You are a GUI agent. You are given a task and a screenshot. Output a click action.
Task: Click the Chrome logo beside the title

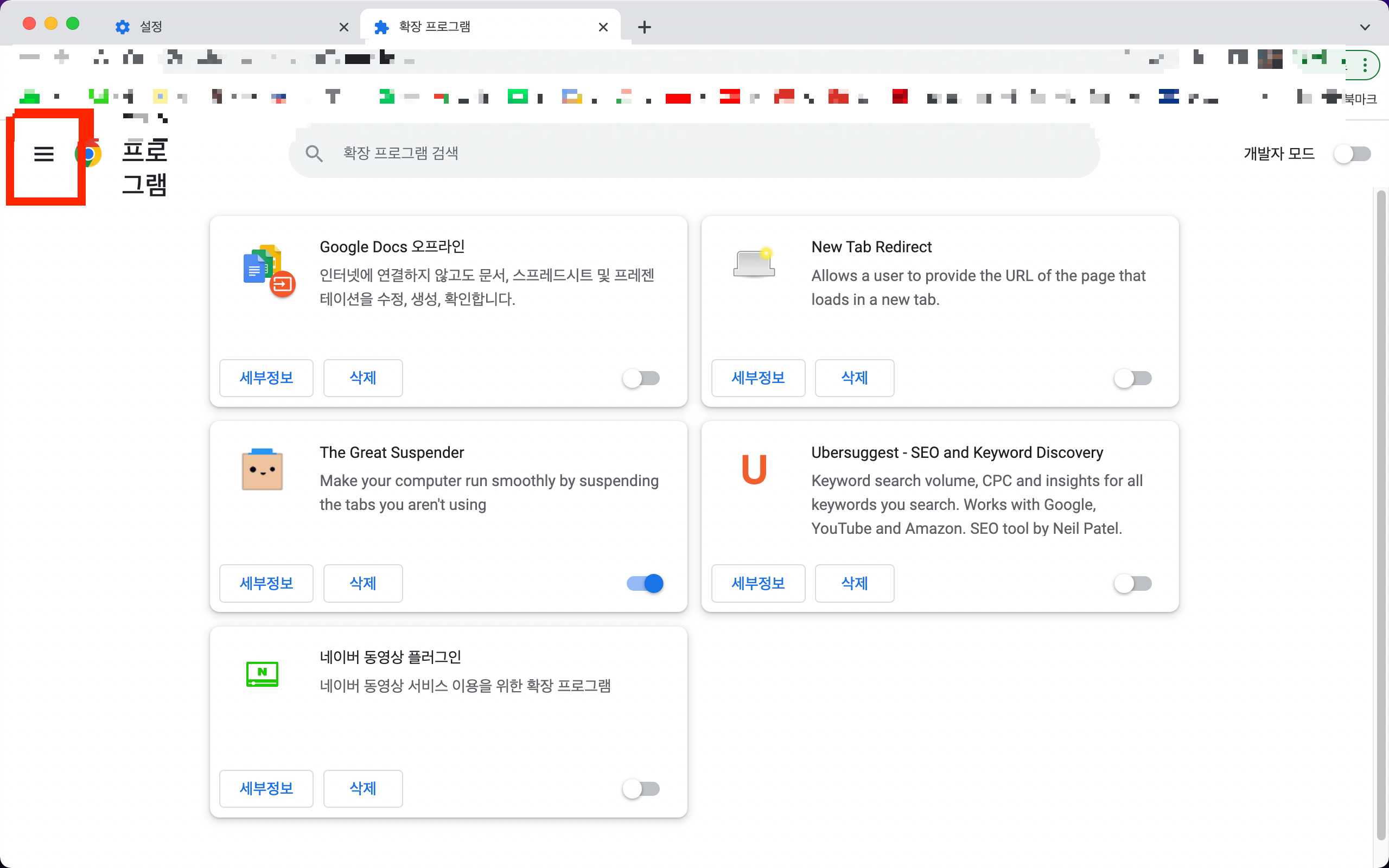(90, 154)
